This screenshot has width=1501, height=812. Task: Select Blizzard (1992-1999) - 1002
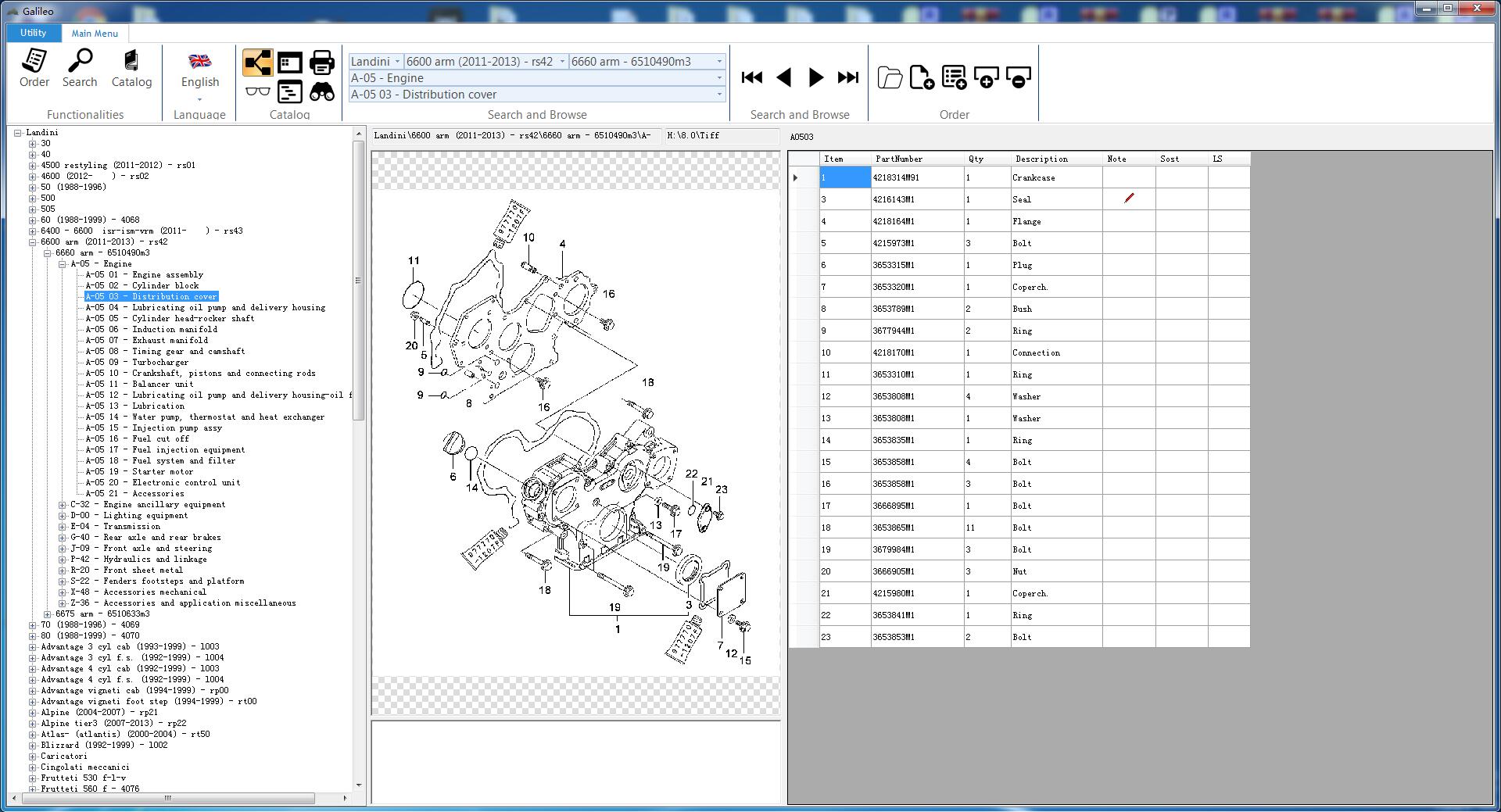point(104,746)
